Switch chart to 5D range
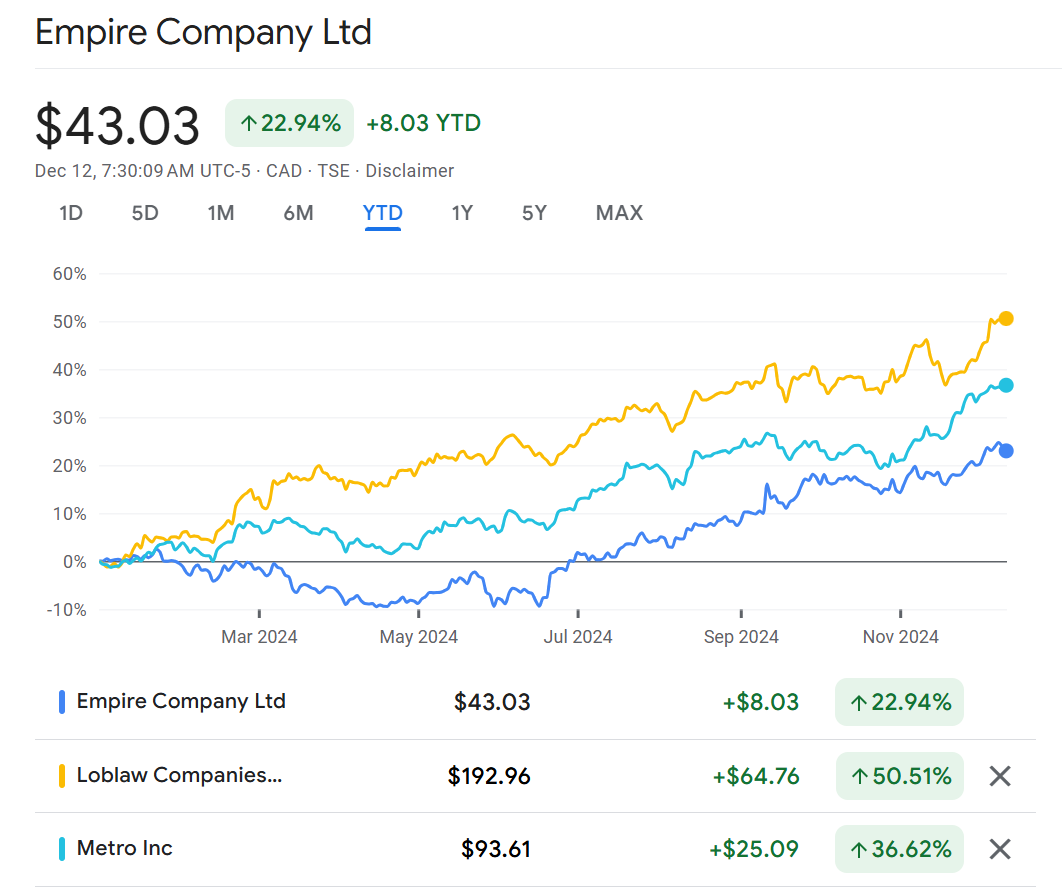The height and width of the screenshot is (895, 1062). pos(145,213)
